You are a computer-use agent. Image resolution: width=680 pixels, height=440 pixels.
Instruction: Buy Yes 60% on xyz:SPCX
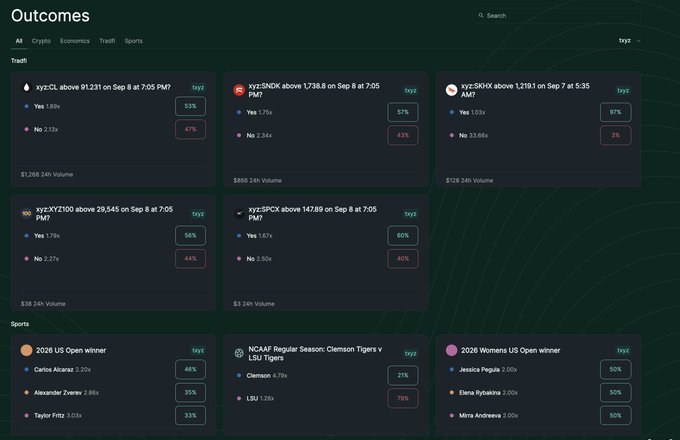click(403, 235)
